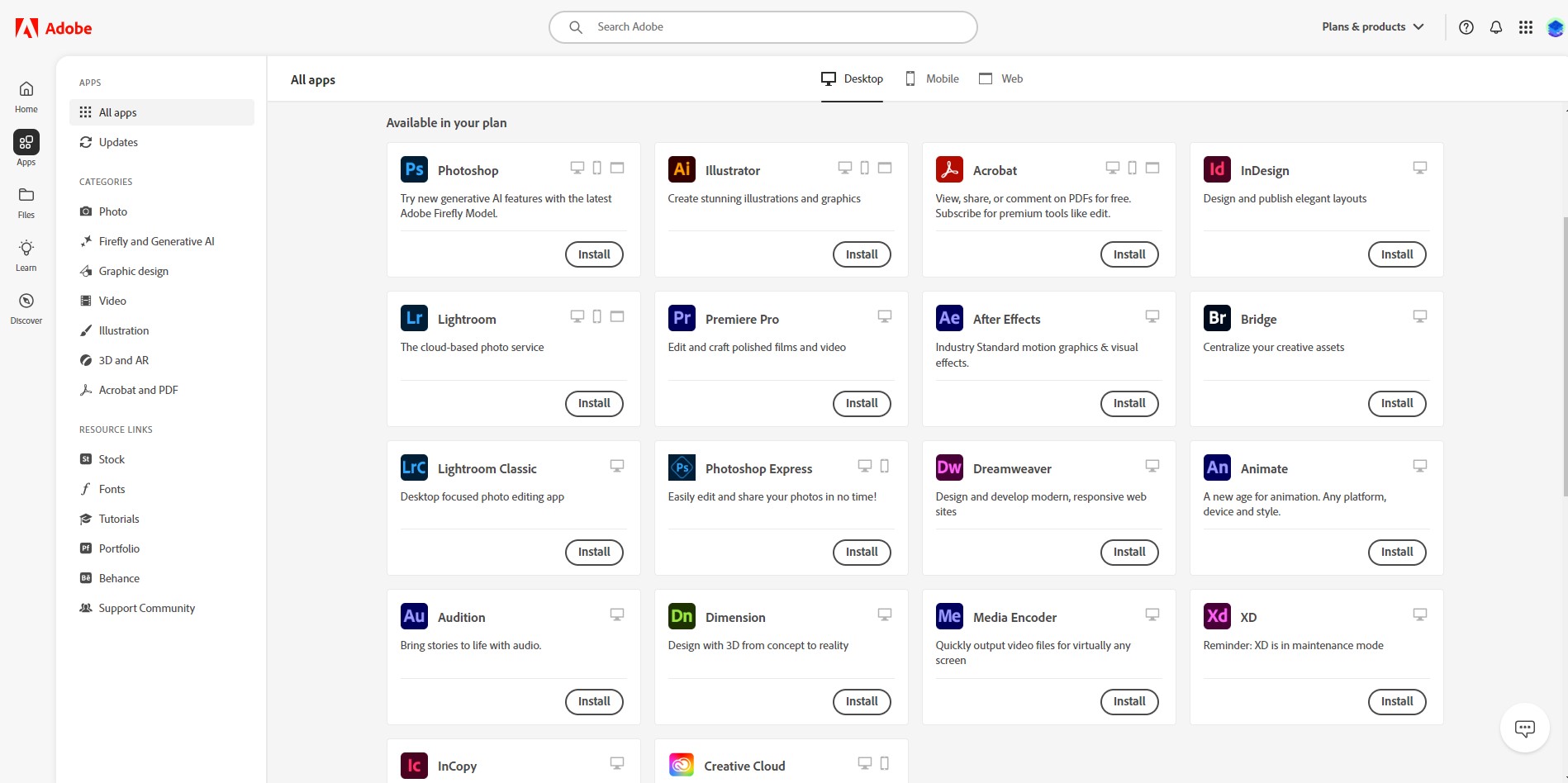1568x783 pixels.
Task: Choose the Graphic design category
Action: [x=162, y=271]
